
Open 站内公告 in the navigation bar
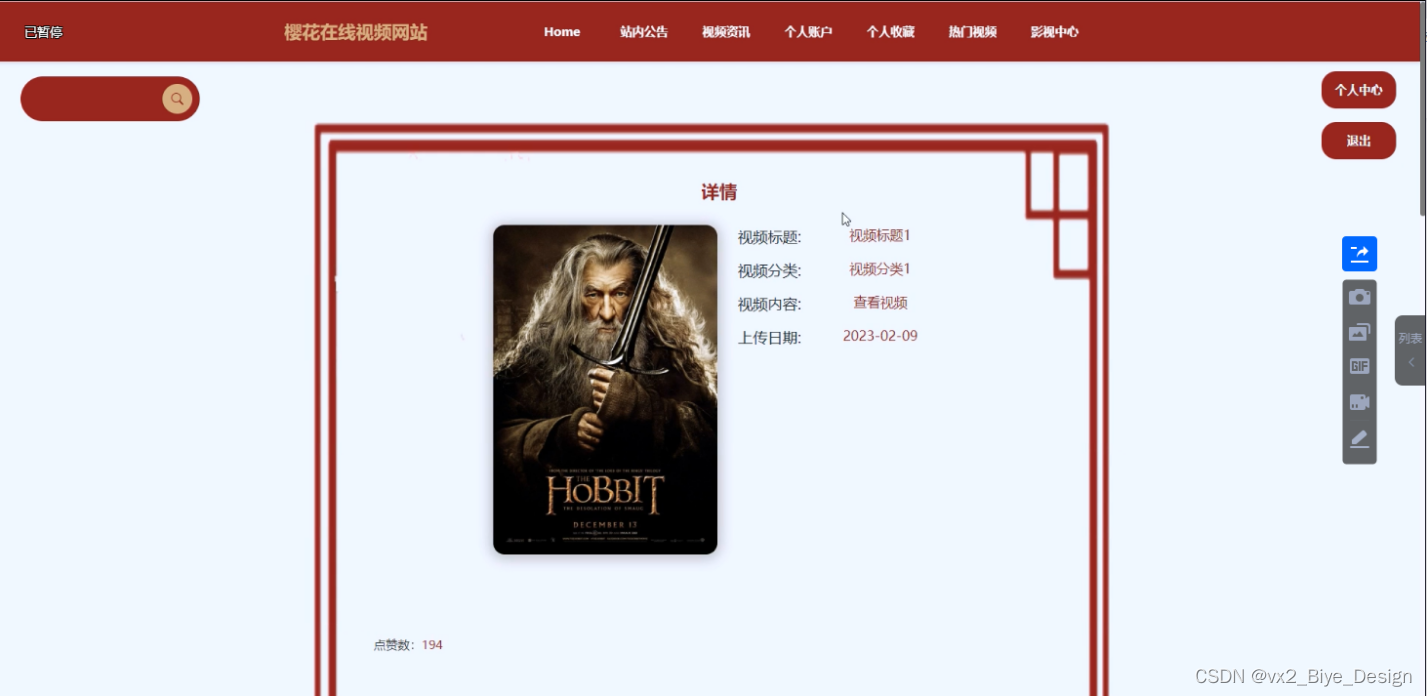[x=644, y=32]
